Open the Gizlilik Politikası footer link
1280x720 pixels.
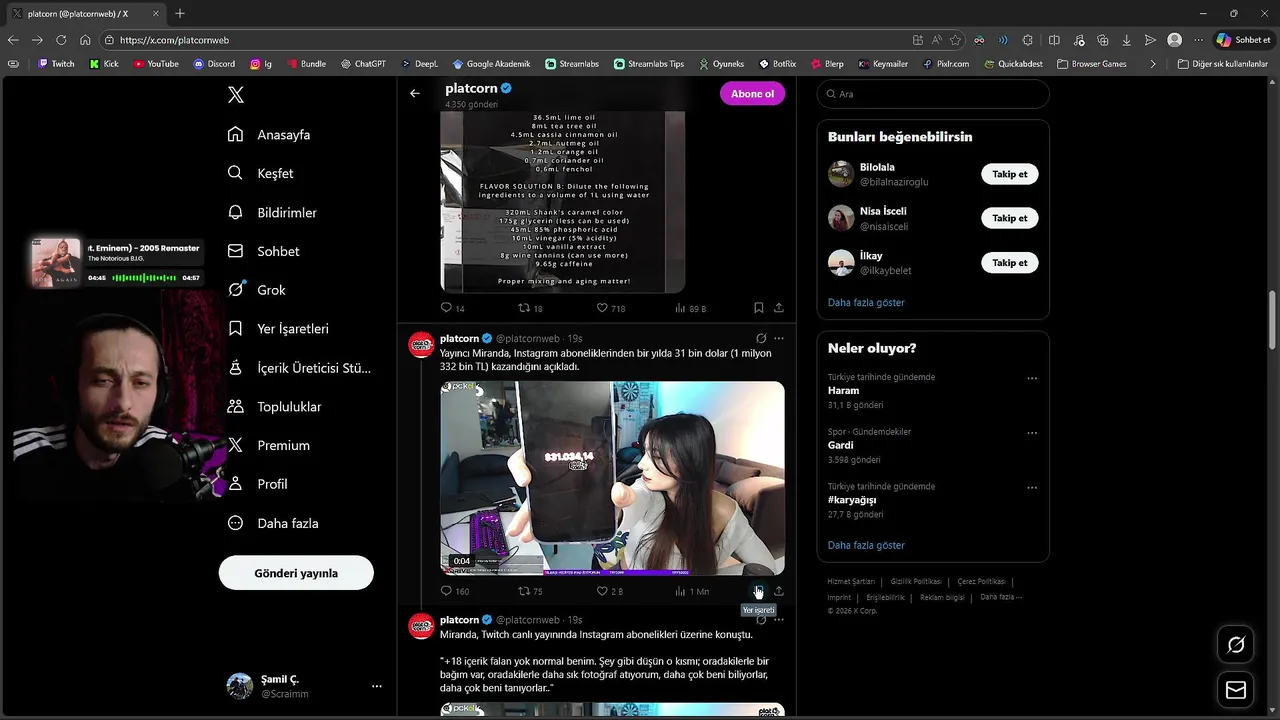click(x=915, y=581)
